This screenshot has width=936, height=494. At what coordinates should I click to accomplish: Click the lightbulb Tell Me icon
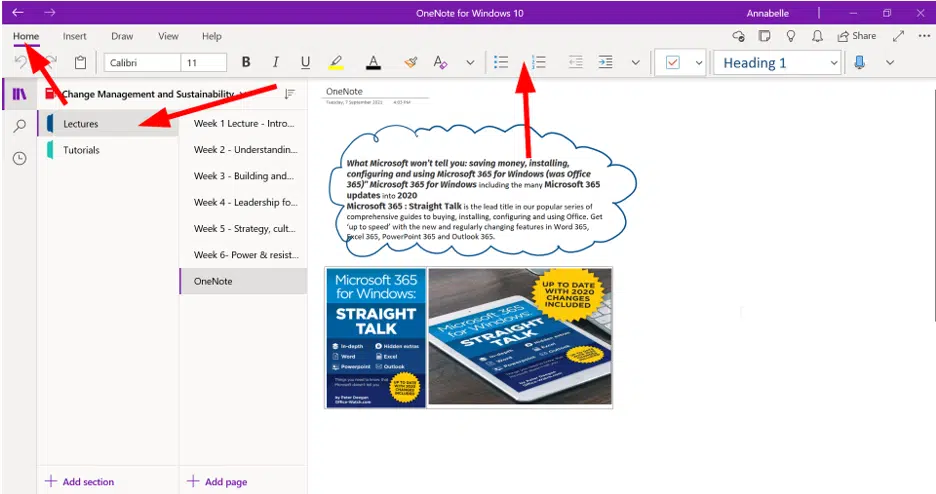click(x=791, y=36)
